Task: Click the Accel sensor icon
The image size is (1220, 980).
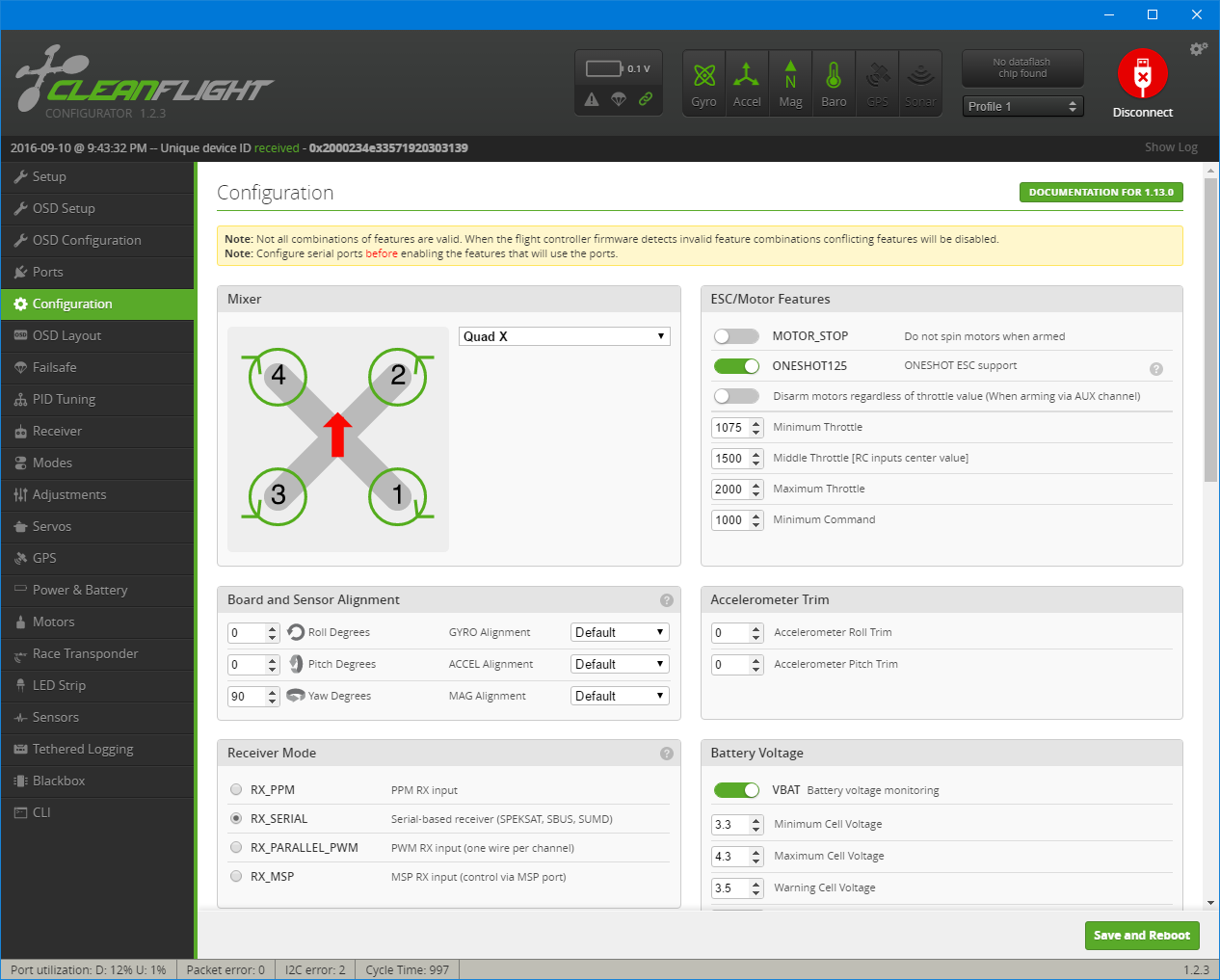Action: click(747, 84)
